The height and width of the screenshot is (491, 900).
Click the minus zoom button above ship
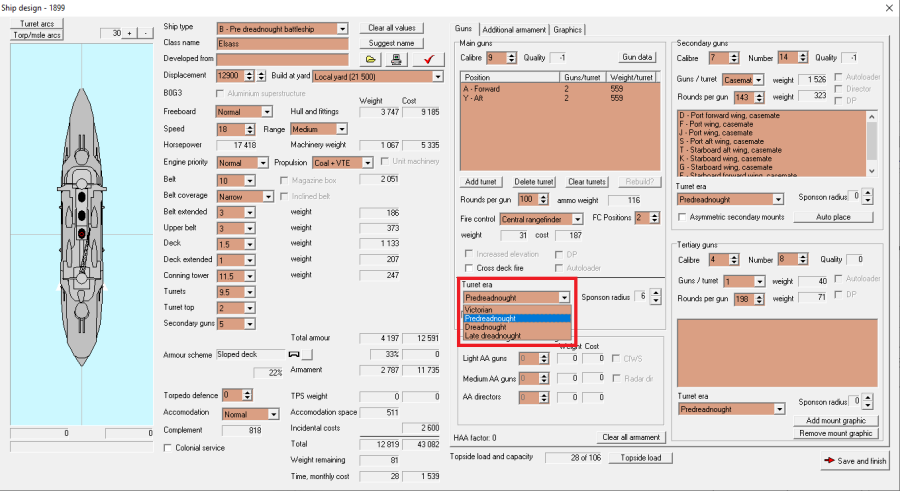pos(146,33)
